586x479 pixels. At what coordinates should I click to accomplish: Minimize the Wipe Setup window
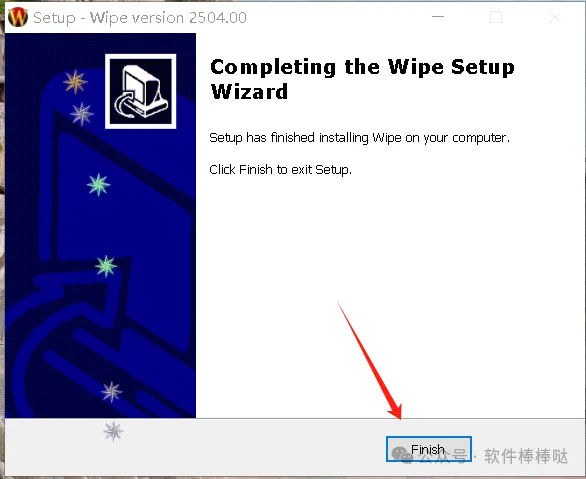(438, 17)
